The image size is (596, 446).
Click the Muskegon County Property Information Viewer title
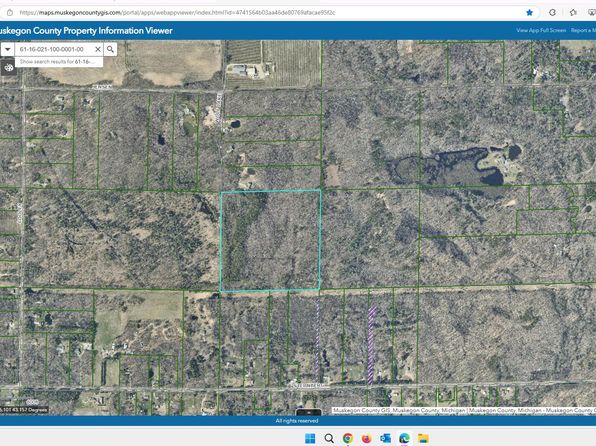point(86,30)
